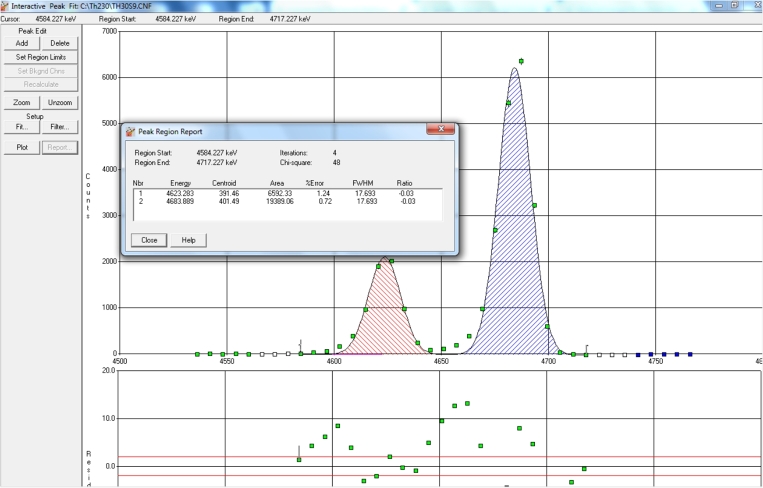This screenshot has height=488, width=763.
Task: Click the Peak Region Report title icon
Action: tap(130, 131)
